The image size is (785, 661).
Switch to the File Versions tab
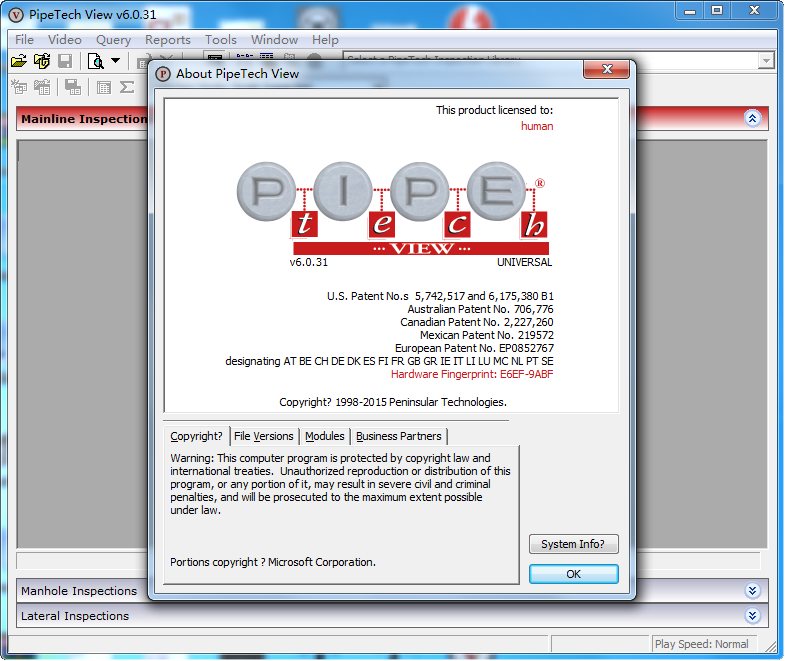263,436
